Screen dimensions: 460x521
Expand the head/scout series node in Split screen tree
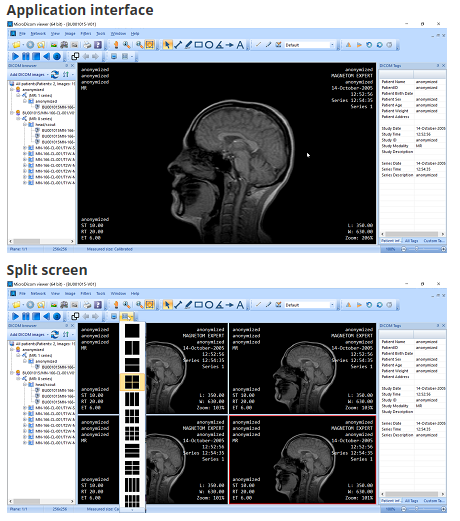(25, 384)
